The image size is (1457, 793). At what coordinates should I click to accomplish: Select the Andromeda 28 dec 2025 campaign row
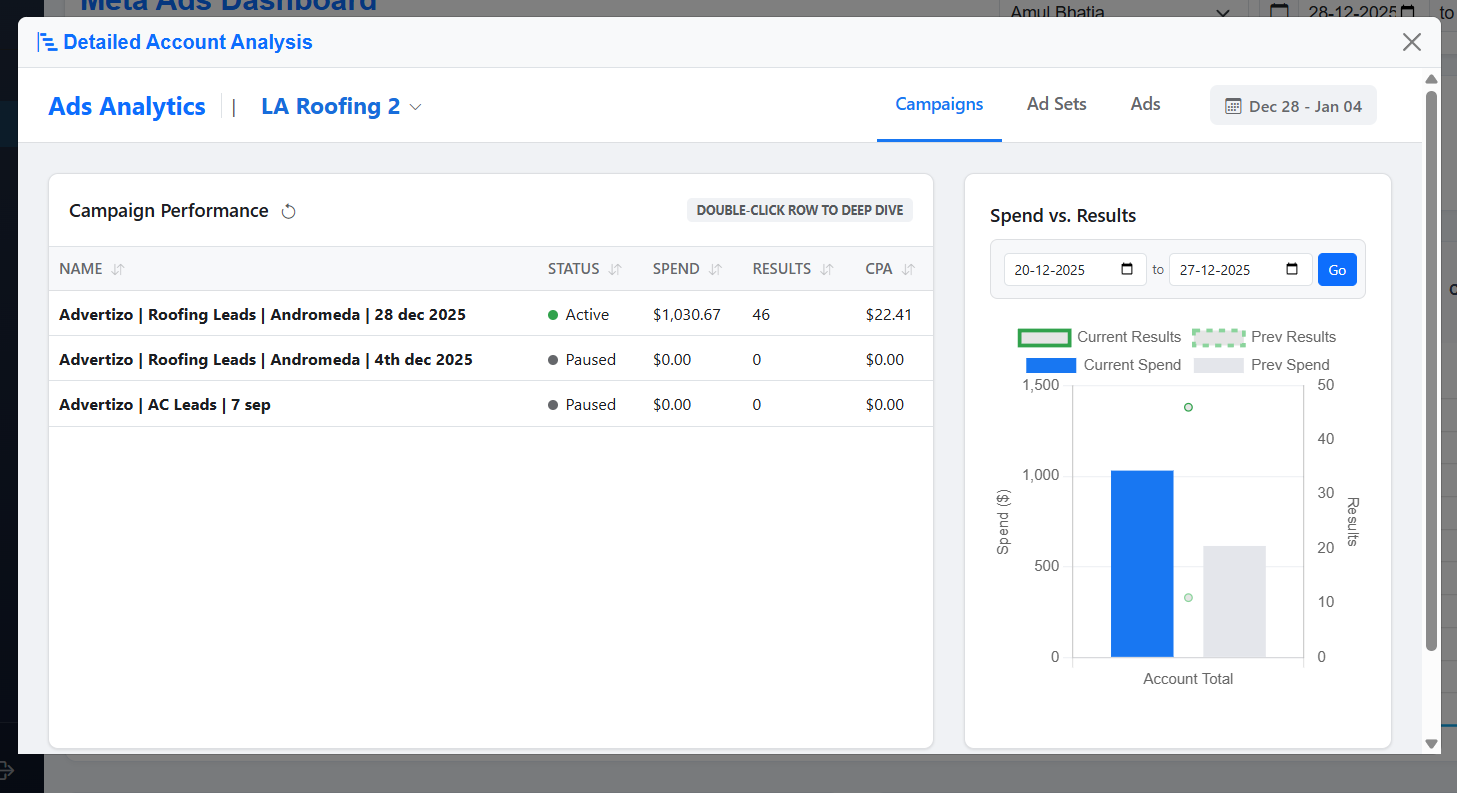[262, 315]
